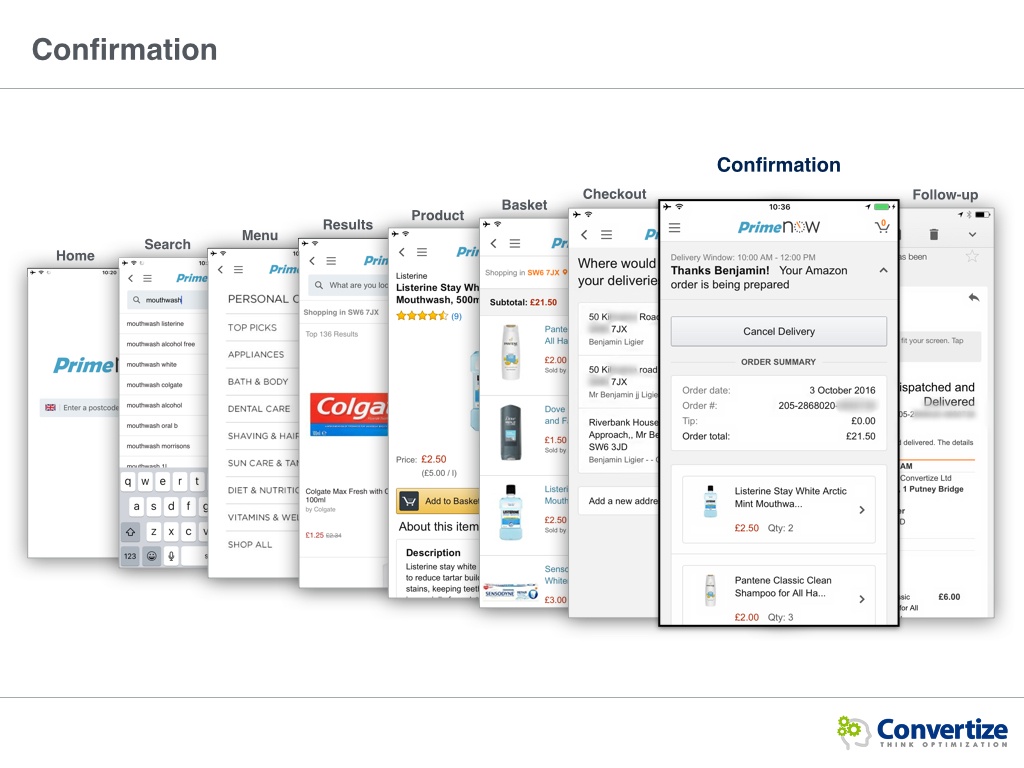
Task: Tap the UK flag on Home screen
Action: click(x=50, y=408)
